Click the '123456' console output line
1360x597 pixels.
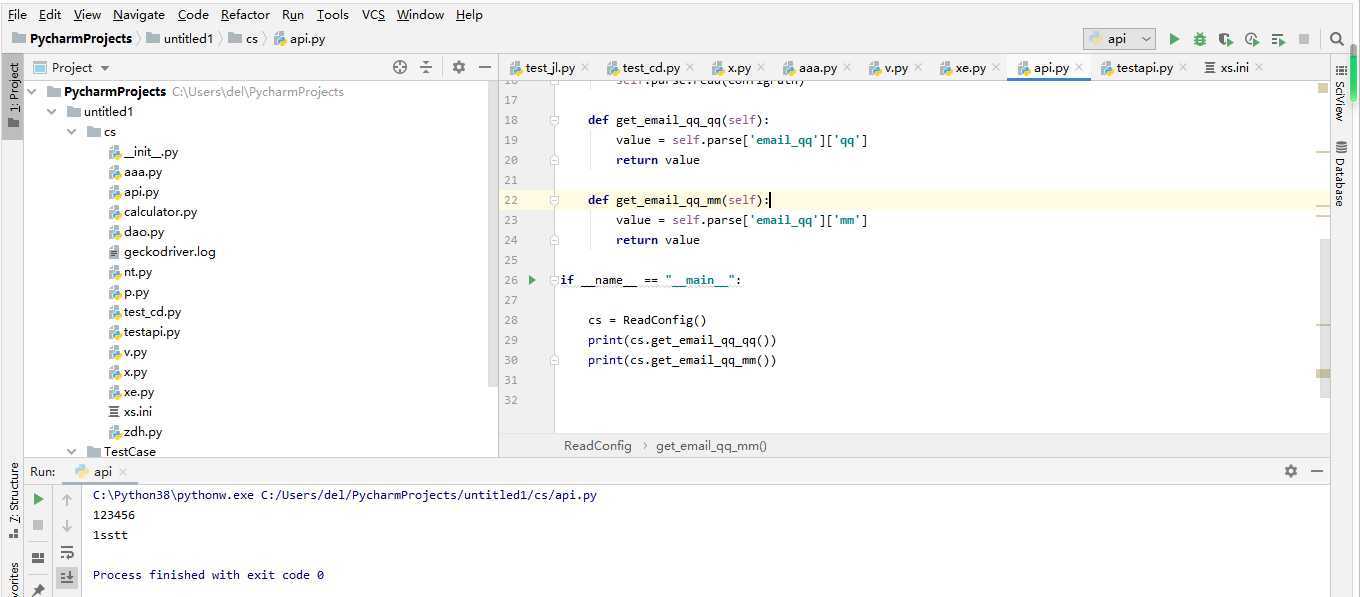click(x=114, y=515)
